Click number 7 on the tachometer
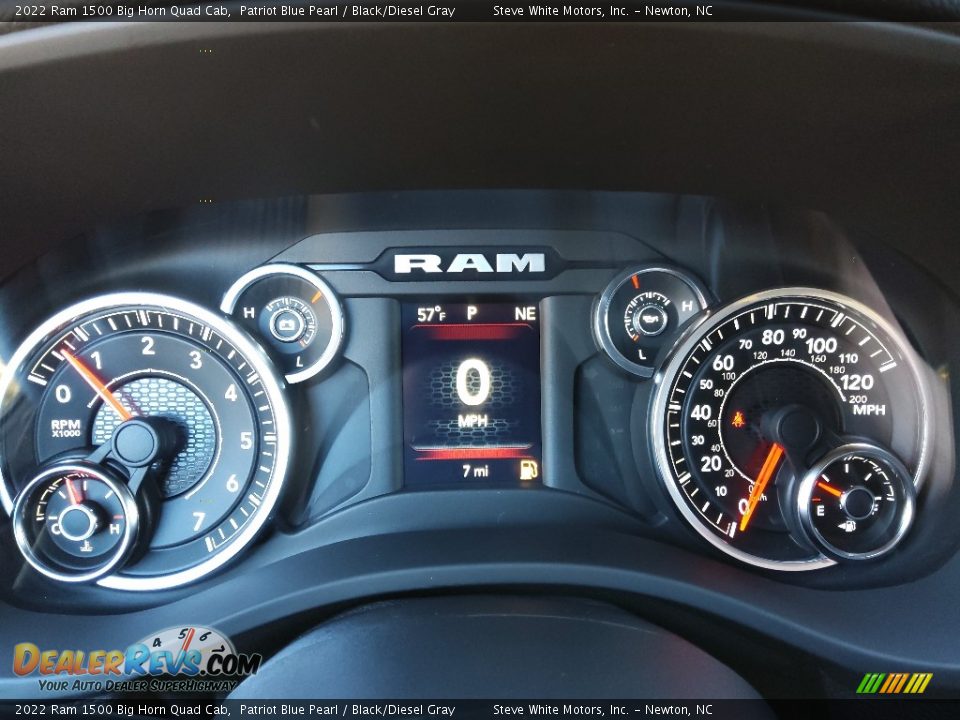This screenshot has width=960, height=720. 198,521
